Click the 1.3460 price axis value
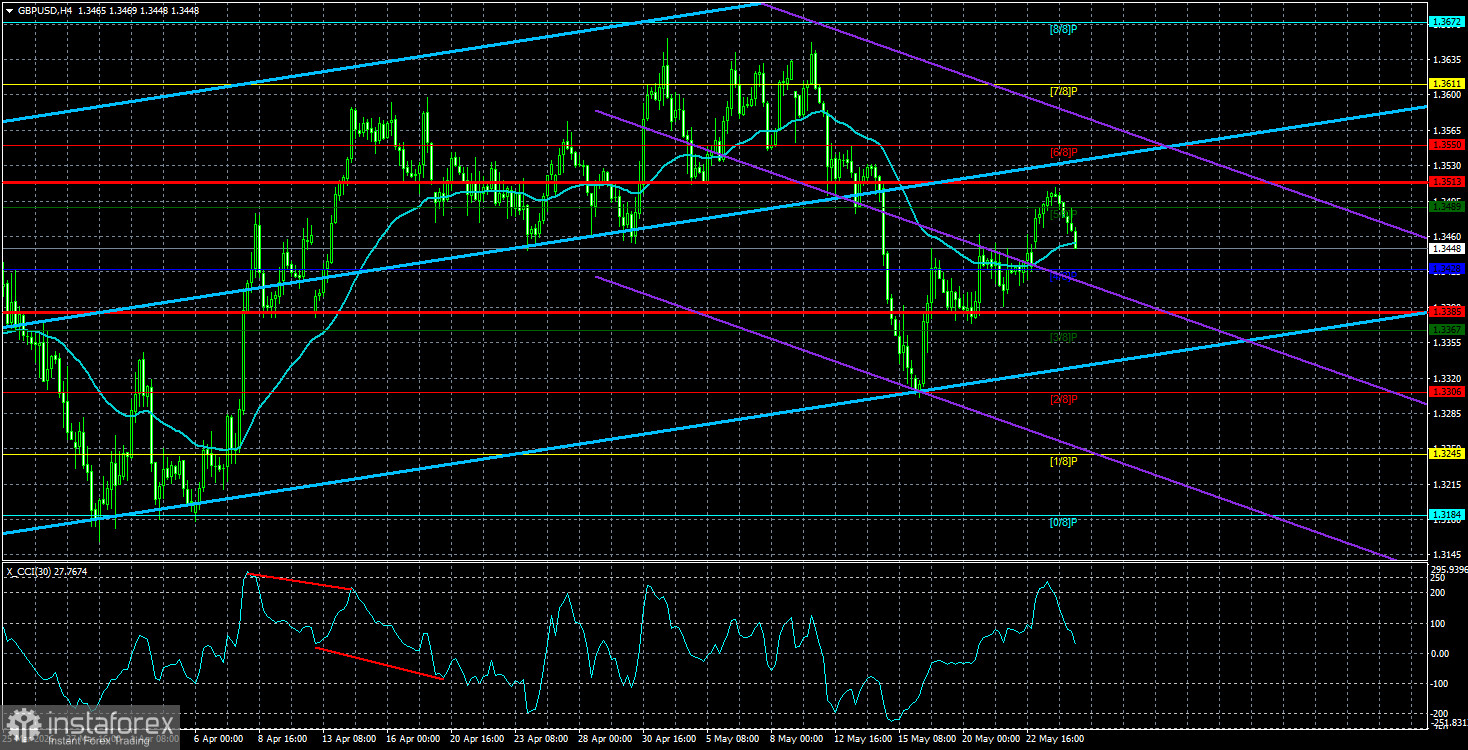 click(x=1447, y=236)
